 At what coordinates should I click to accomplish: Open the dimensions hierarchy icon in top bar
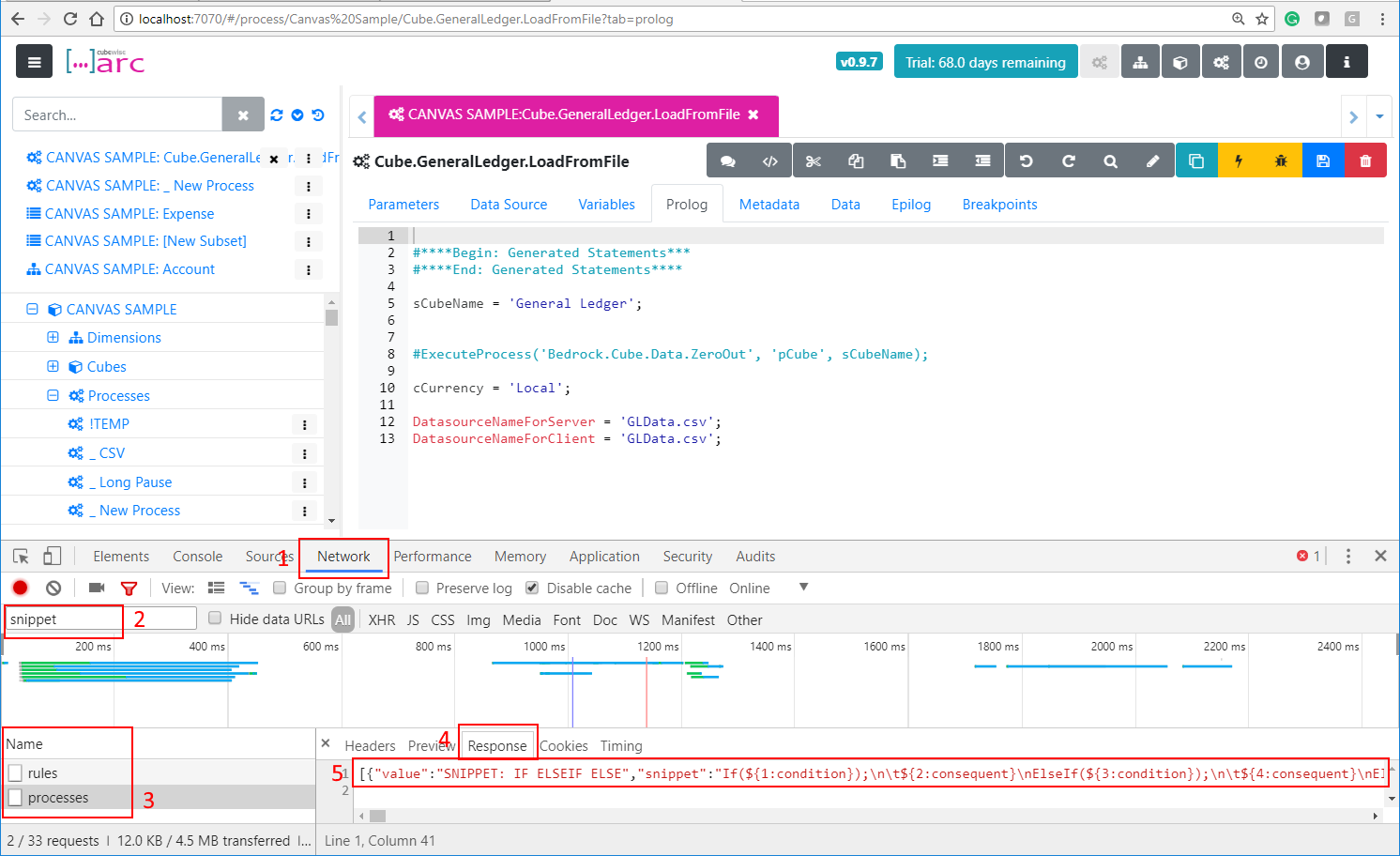pyautogui.click(x=1140, y=62)
